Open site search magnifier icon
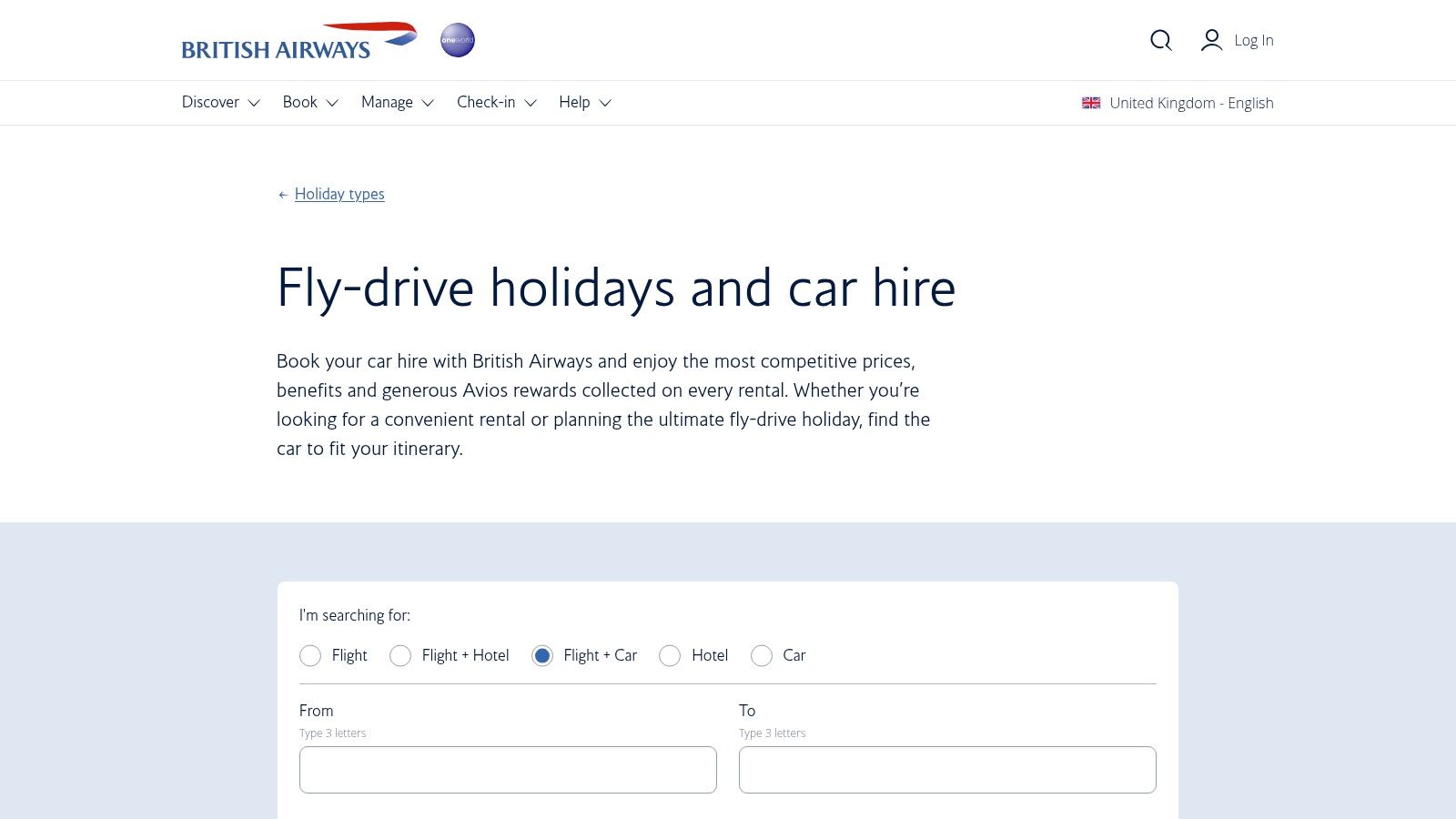Image resolution: width=1456 pixels, height=819 pixels. tap(1160, 40)
